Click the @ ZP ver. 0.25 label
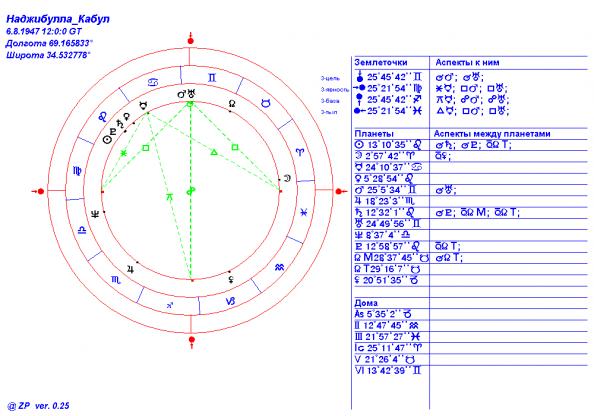This screenshot has height=416, width=594. coord(38,406)
